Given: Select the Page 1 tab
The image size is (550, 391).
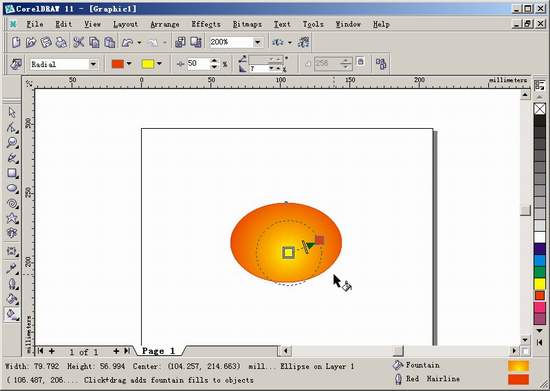Looking at the screenshot, I should [x=159, y=351].
